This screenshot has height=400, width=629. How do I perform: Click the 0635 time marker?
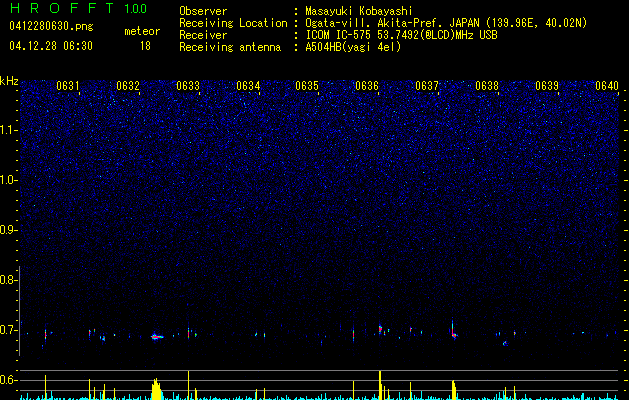click(307, 86)
